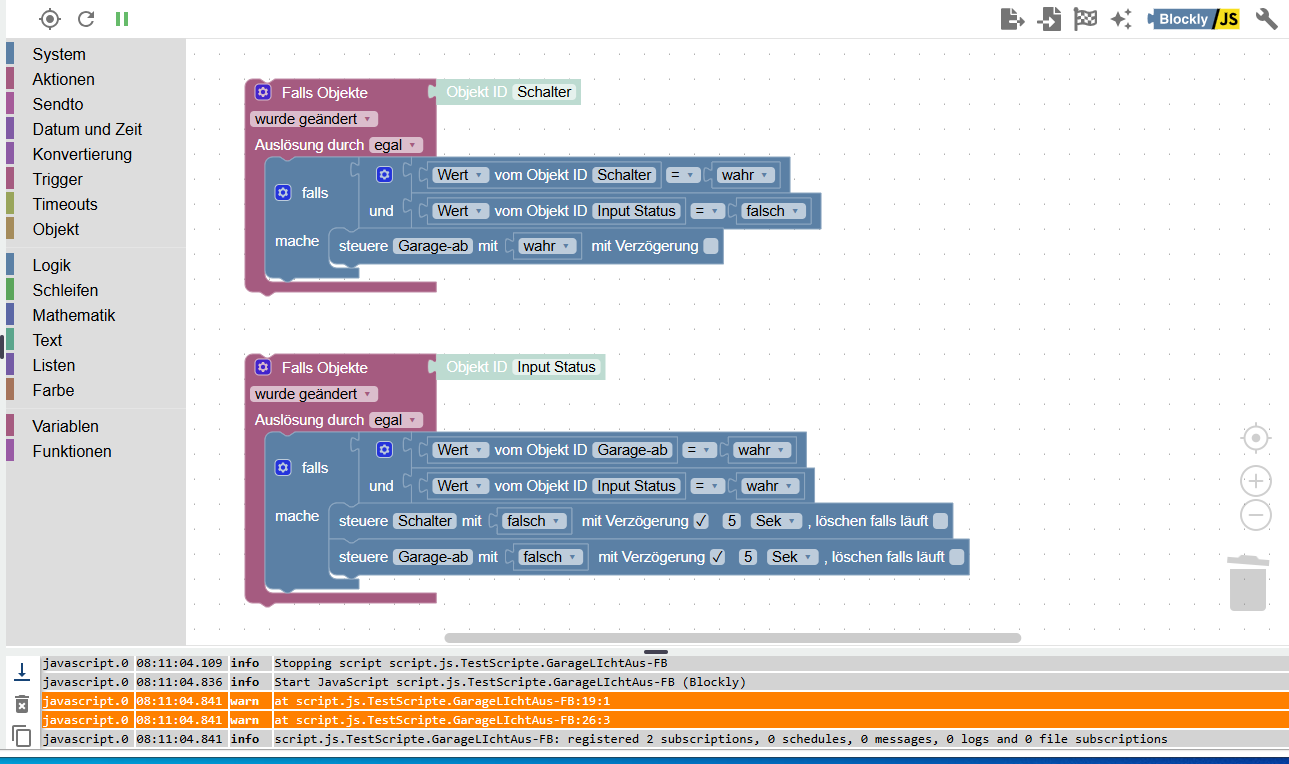Restart the script with the reload icon
The height and width of the screenshot is (764, 1289).
point(86,18)
